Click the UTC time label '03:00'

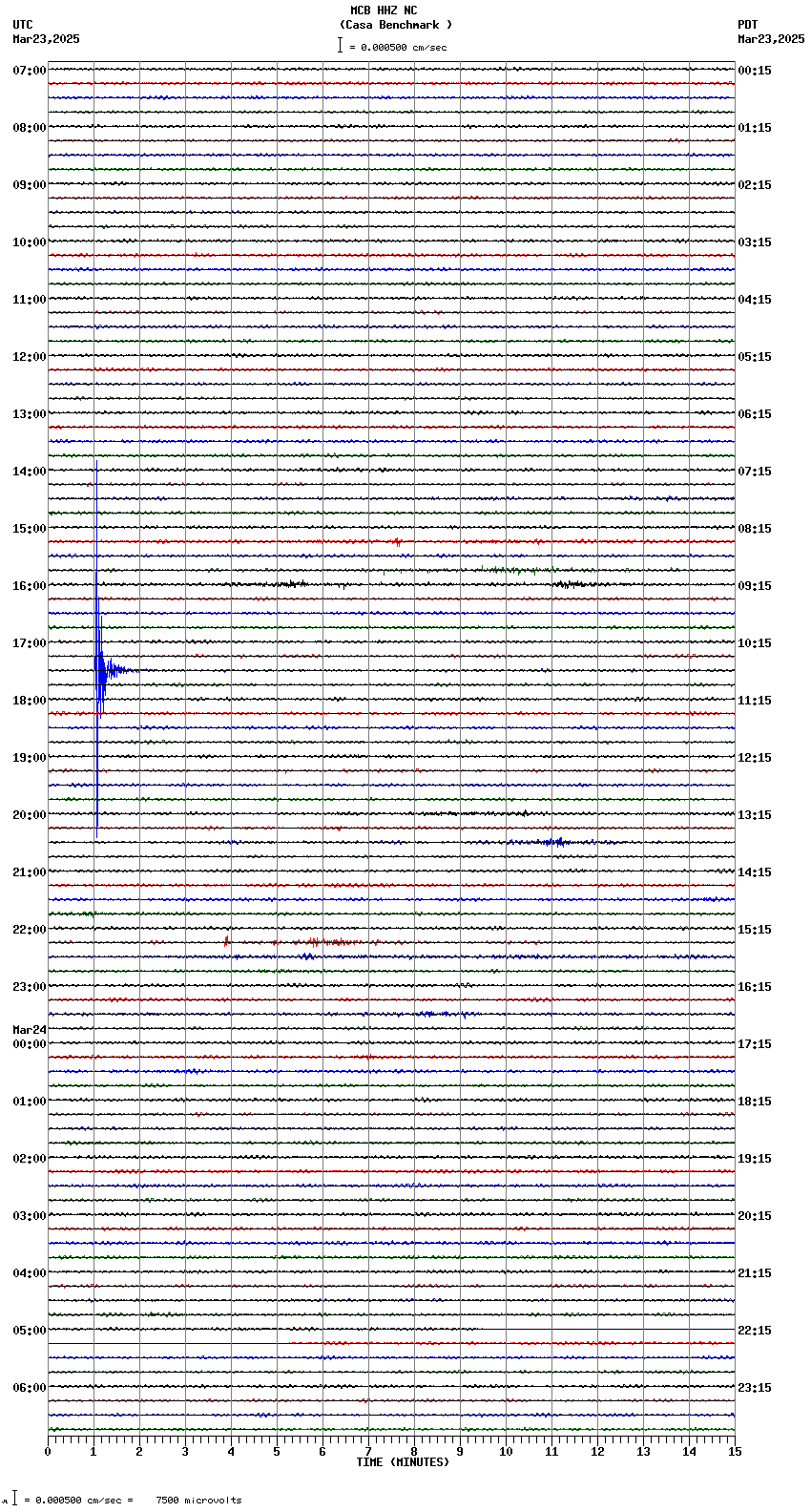coord(30,1216)
